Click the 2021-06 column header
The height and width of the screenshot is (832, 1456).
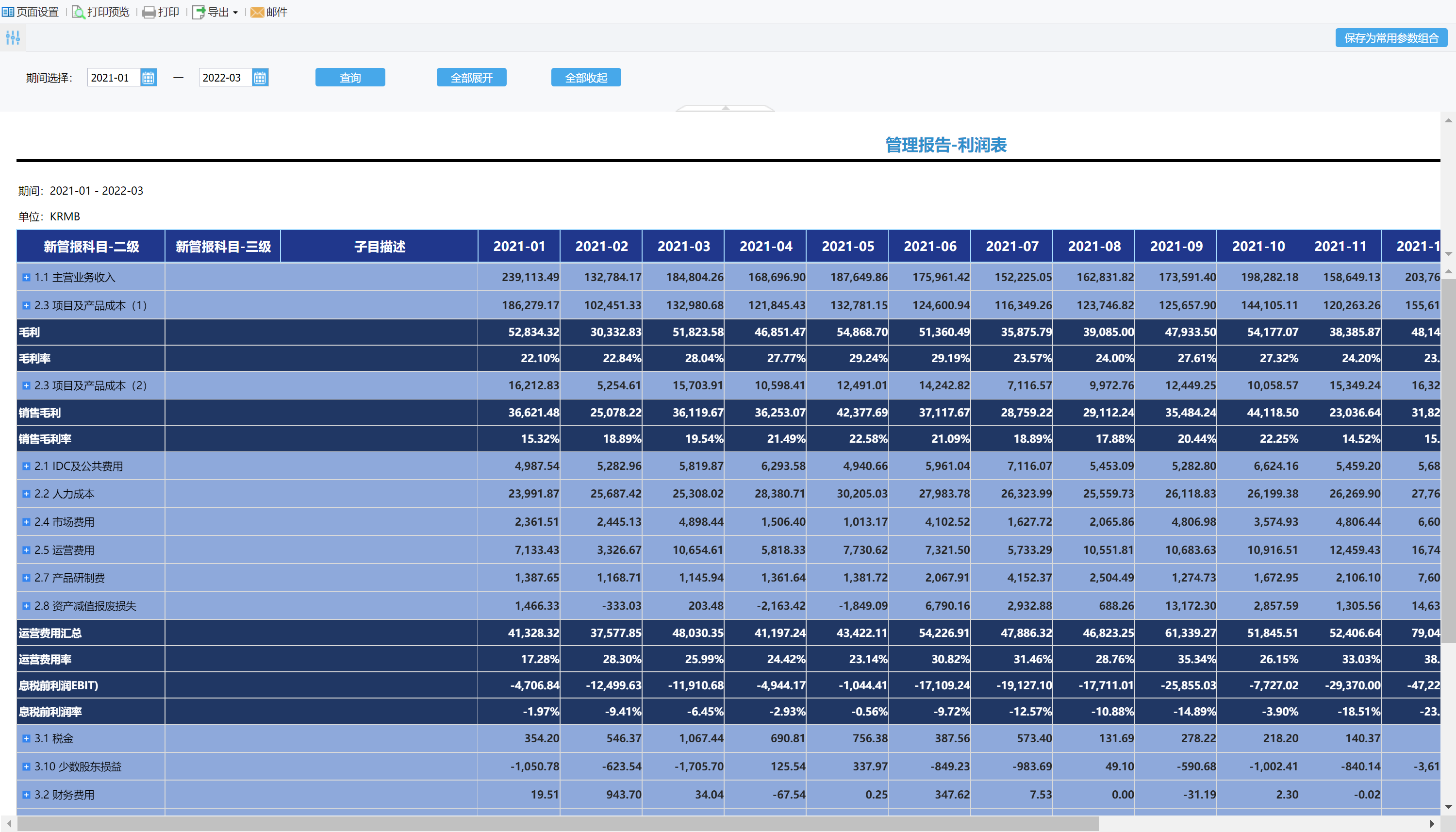(930, 246)
